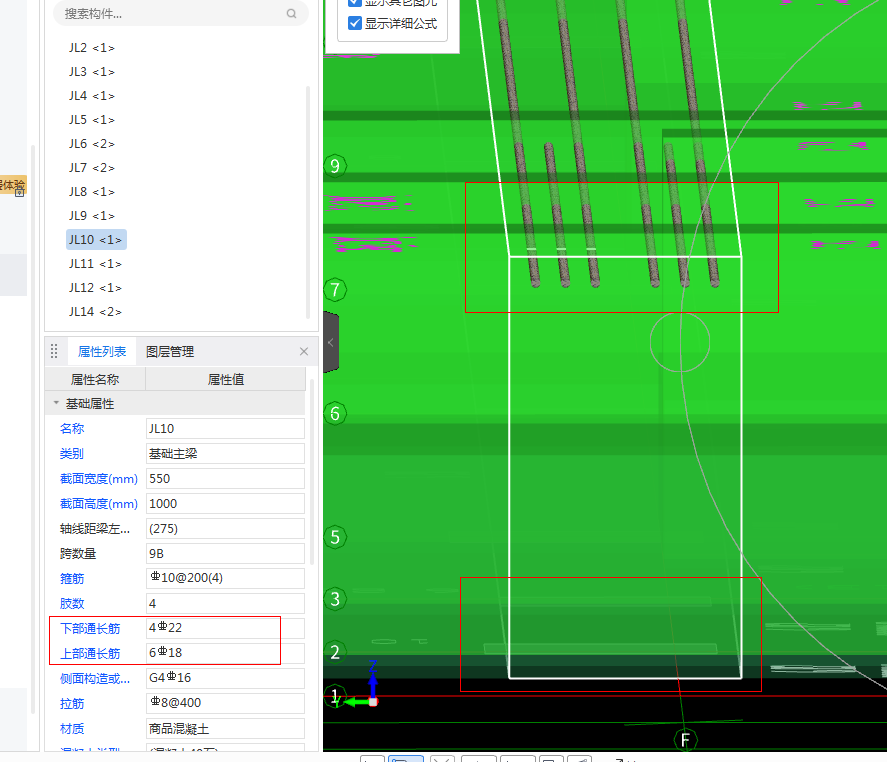This screenshot has width=887, height=762.
Task: Select JL6 in the component list
Action: click(91, 144)
